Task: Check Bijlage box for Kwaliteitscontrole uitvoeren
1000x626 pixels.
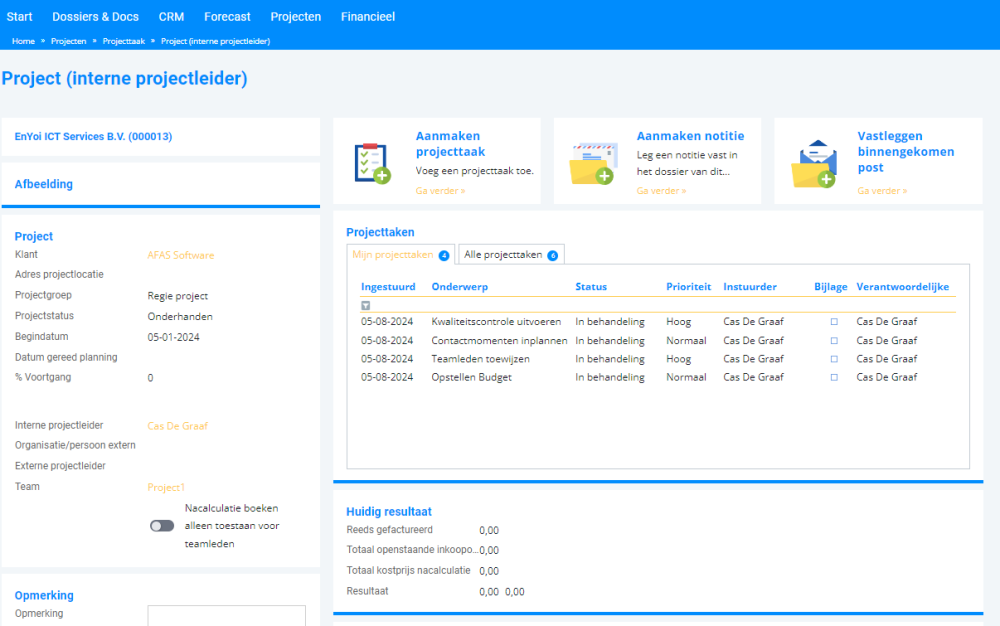Action: (834, 322)
